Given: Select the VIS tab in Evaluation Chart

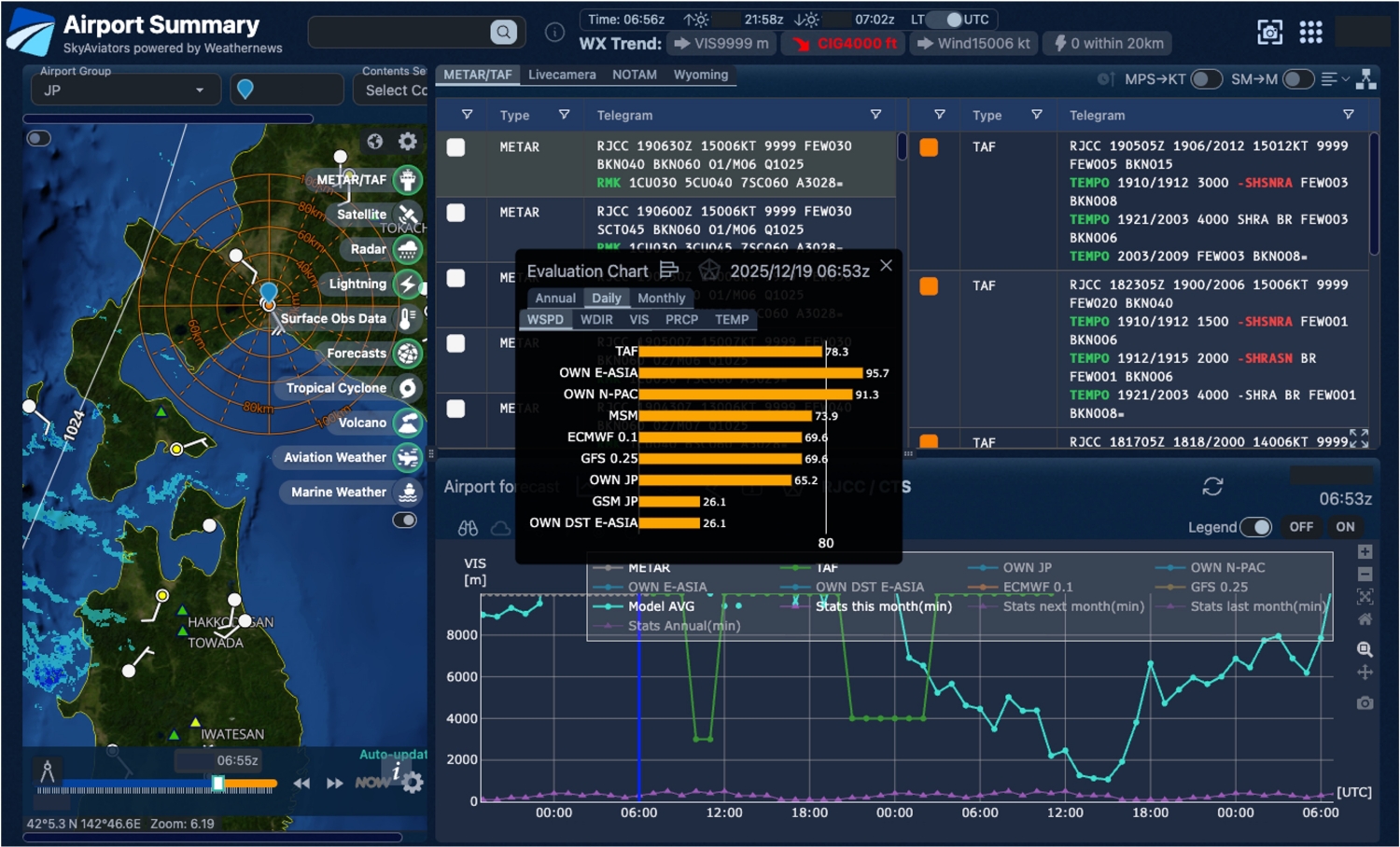Looking at the screenshot, I should (638, 319).
